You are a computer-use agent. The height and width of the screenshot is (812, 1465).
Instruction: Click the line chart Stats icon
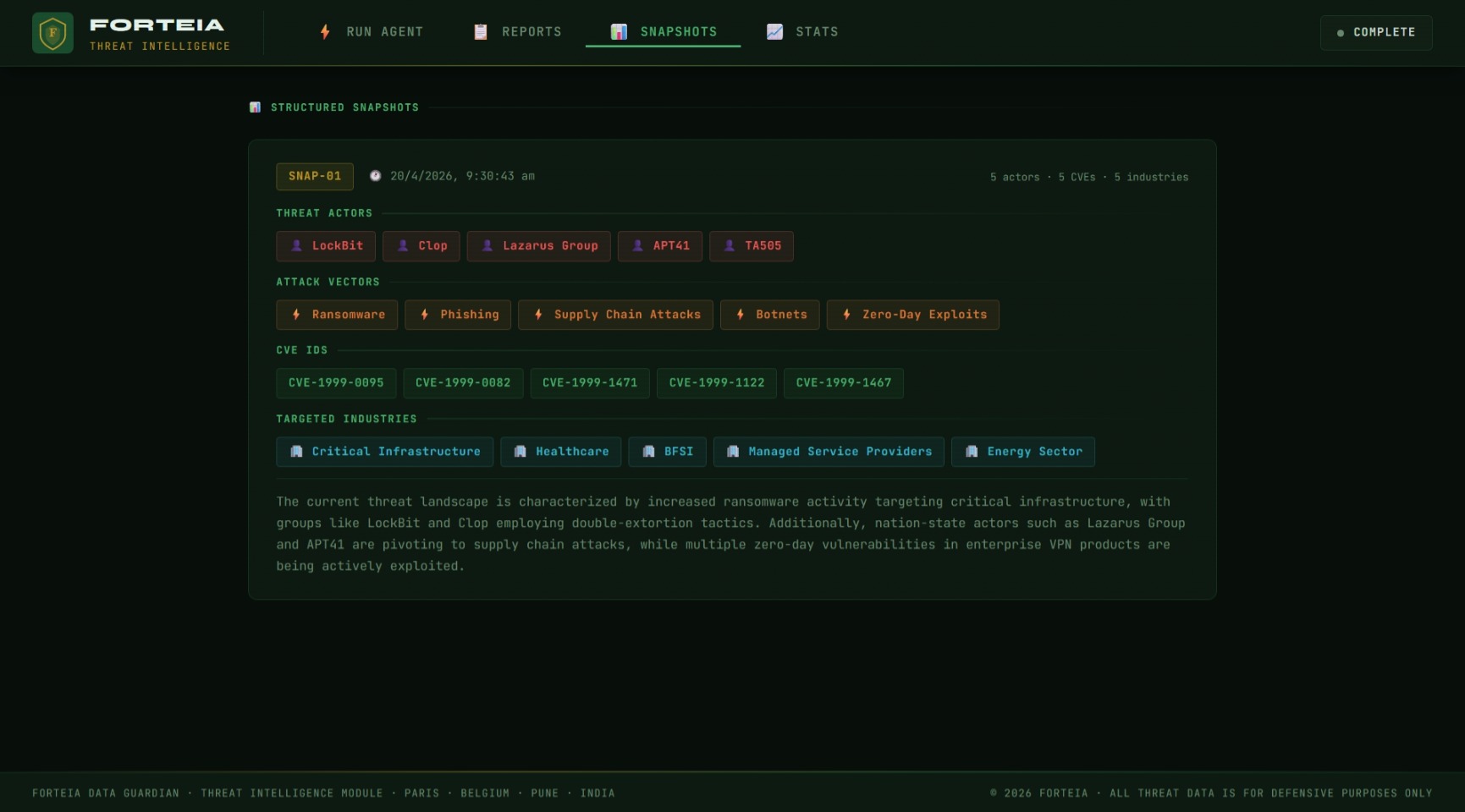[774, 32]
